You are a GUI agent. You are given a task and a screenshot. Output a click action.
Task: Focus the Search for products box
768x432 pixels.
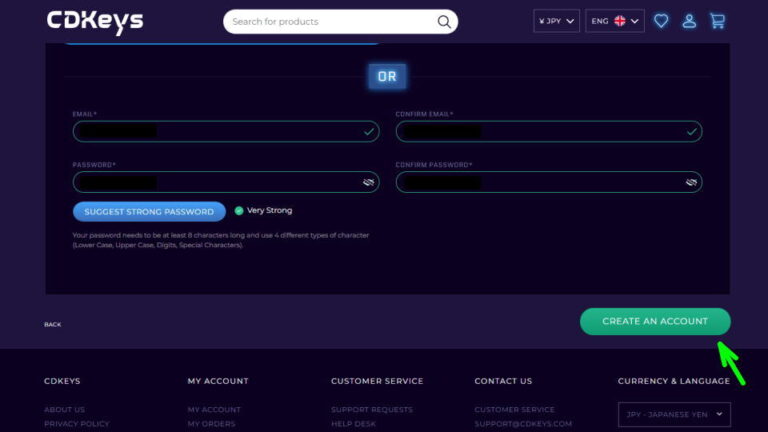pyautogui.click(x=330, y=21)
